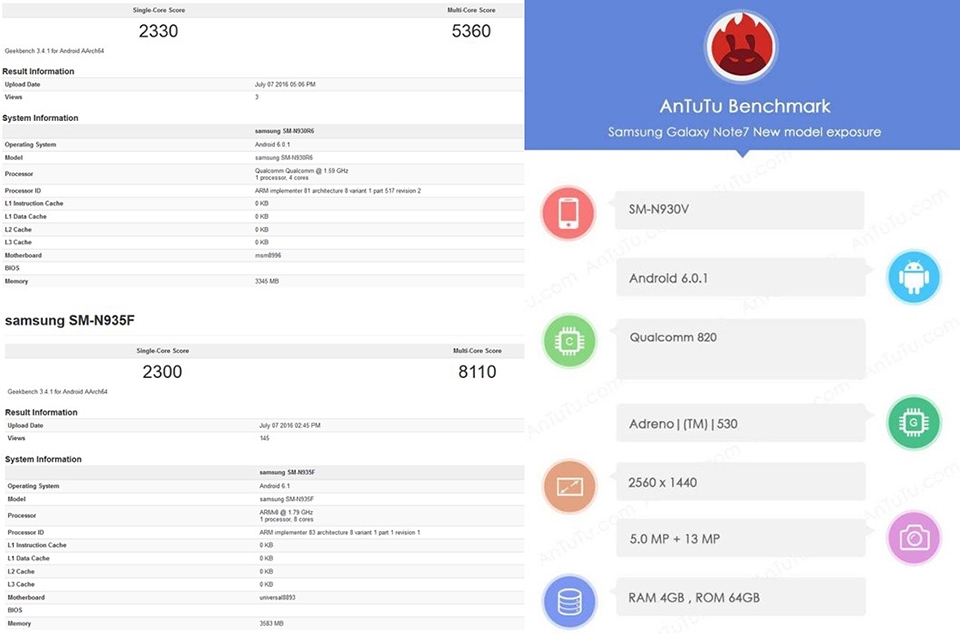Select the SM-N930V model field
The height and width of the screenshot is (641, 960).
[740, 210]
